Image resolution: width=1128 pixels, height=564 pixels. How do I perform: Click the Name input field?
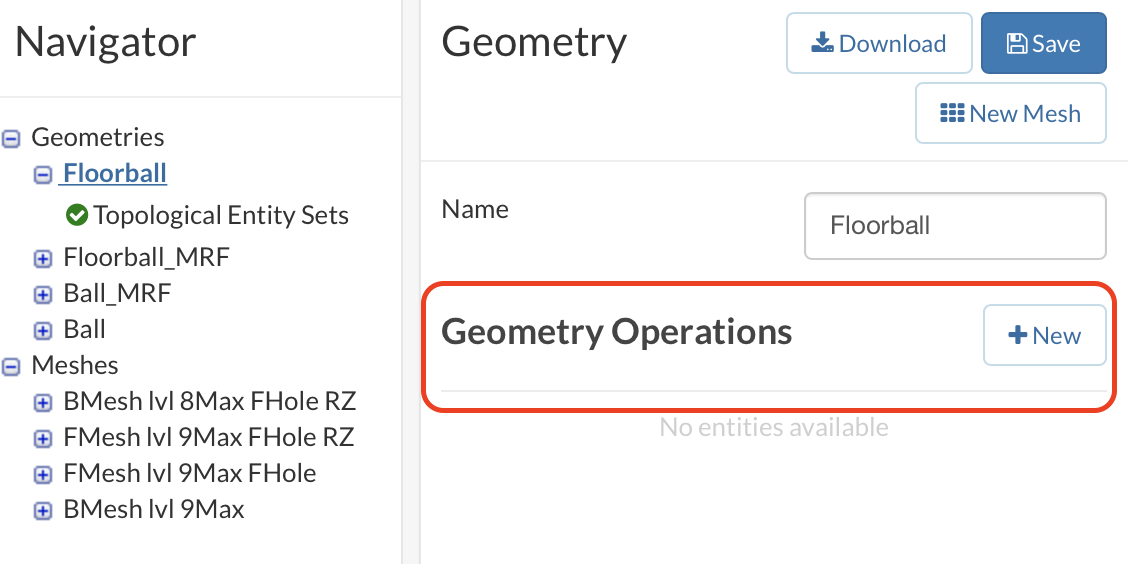[955, 225]
